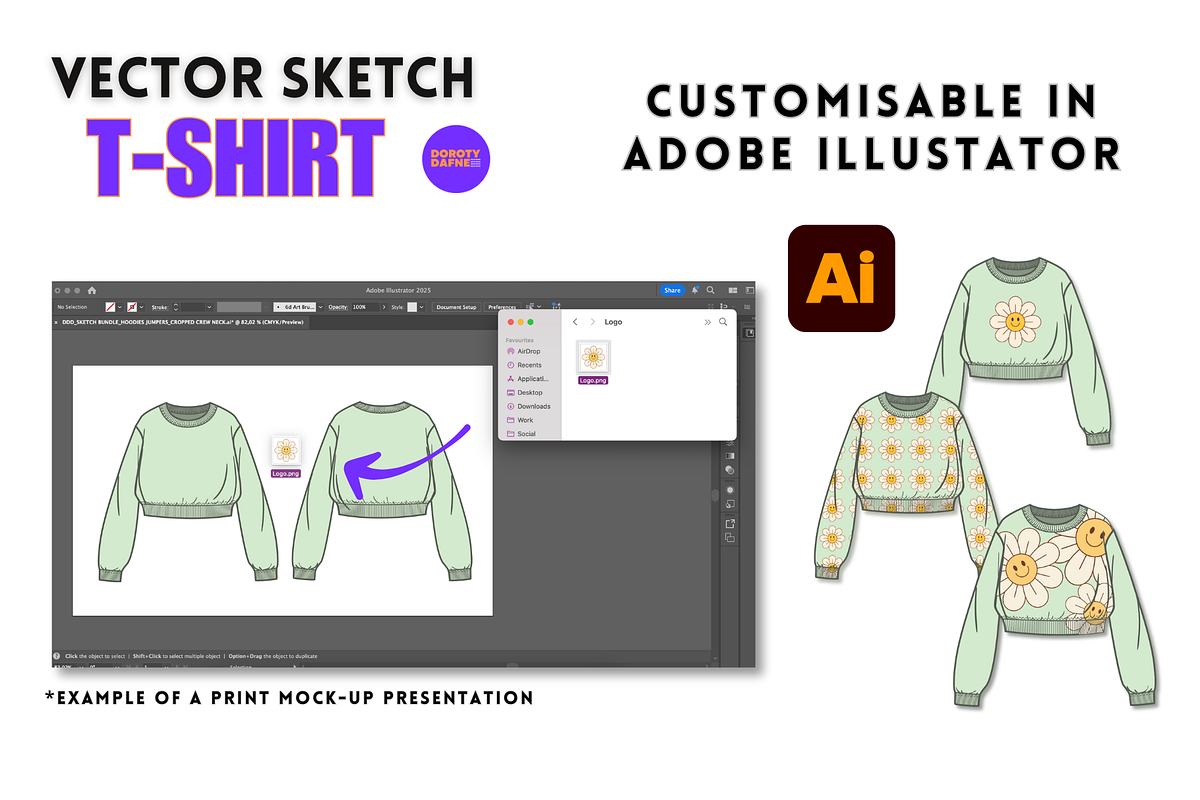Image resolution: width=1200 pixels, height=800 pixels.
Task: Open Downloads in the Finder sidebar
Action: (528, 406)
